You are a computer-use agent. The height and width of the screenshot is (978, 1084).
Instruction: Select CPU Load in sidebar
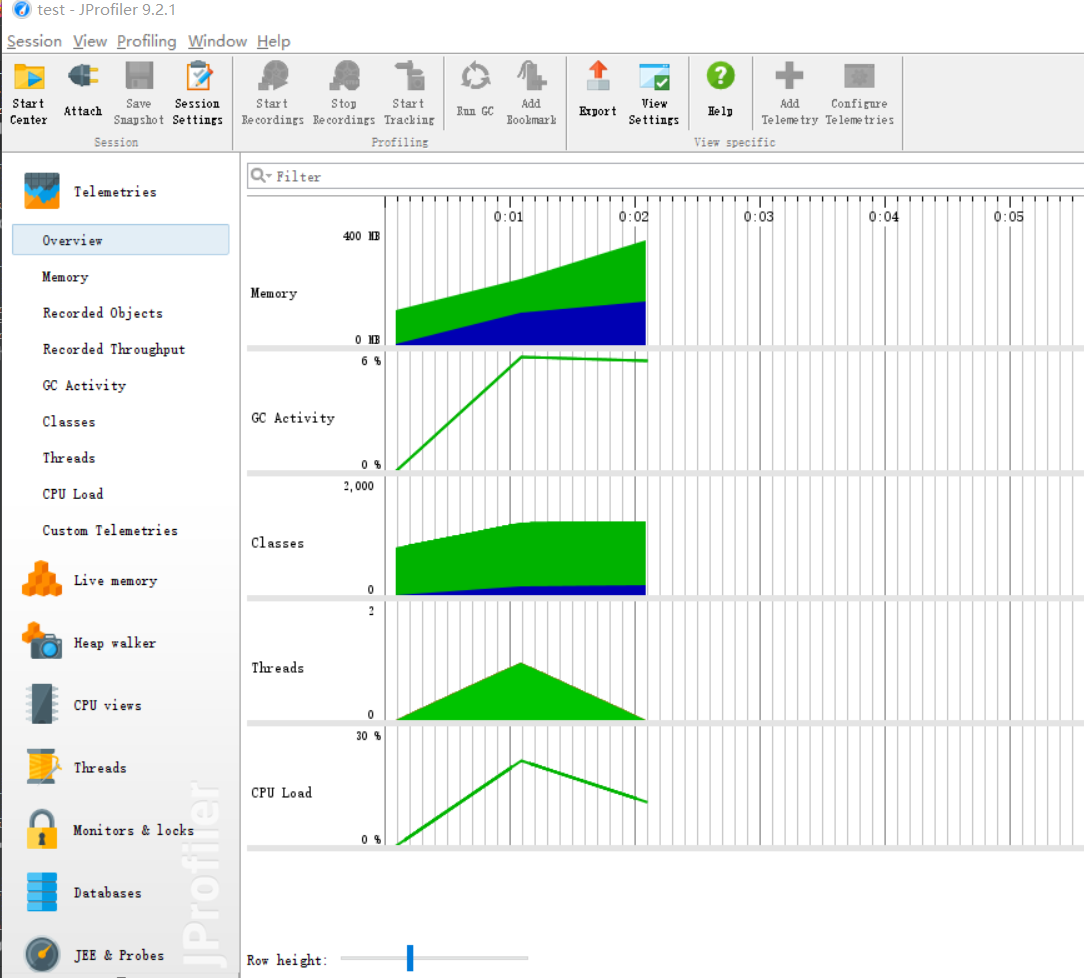click(x=73, y=493)
